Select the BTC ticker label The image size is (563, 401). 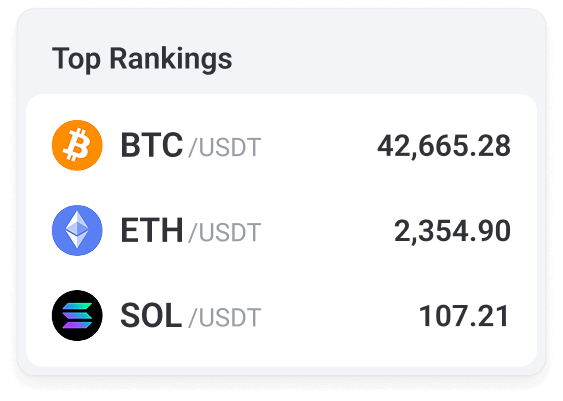click(x=152, y=145)
